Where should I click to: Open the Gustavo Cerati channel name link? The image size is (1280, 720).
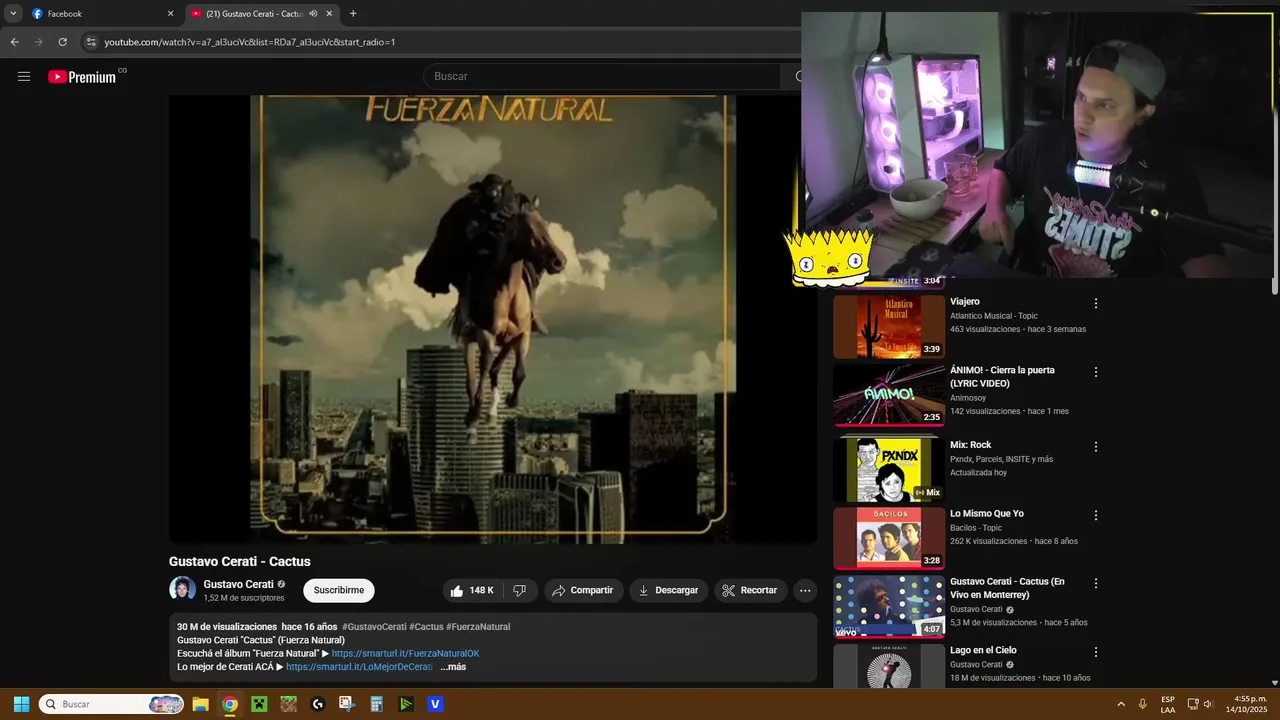238,584
